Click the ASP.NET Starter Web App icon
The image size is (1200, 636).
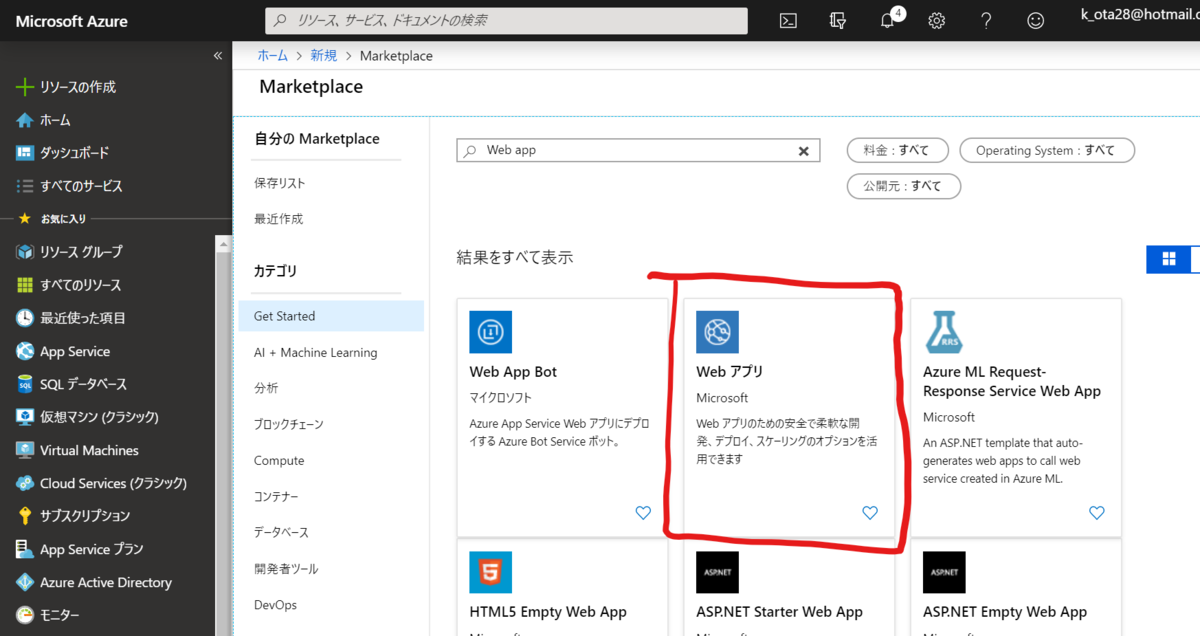tap(717, 572)
